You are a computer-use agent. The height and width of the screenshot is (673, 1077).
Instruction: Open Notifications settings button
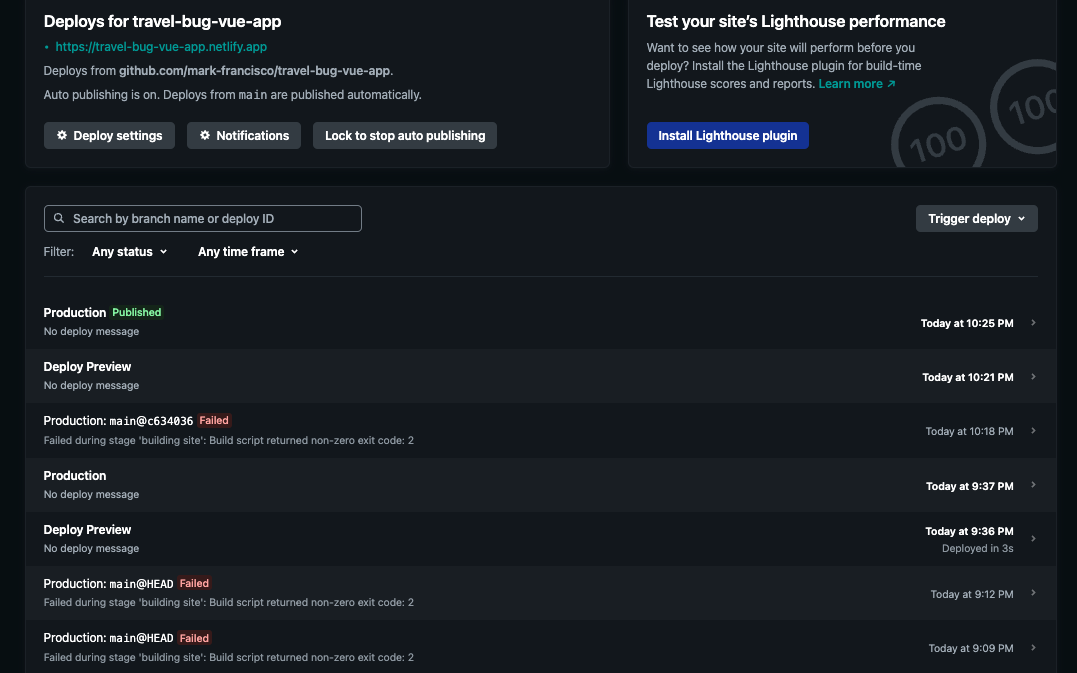pos(244,136)
